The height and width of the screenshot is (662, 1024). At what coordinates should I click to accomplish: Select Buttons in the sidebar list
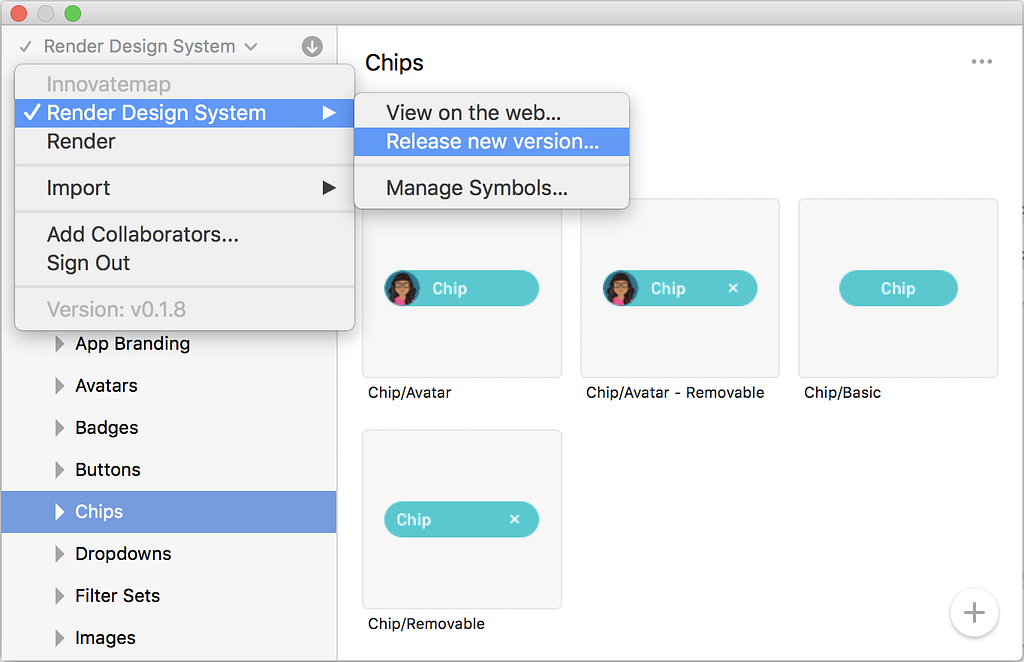coord(168,469)
